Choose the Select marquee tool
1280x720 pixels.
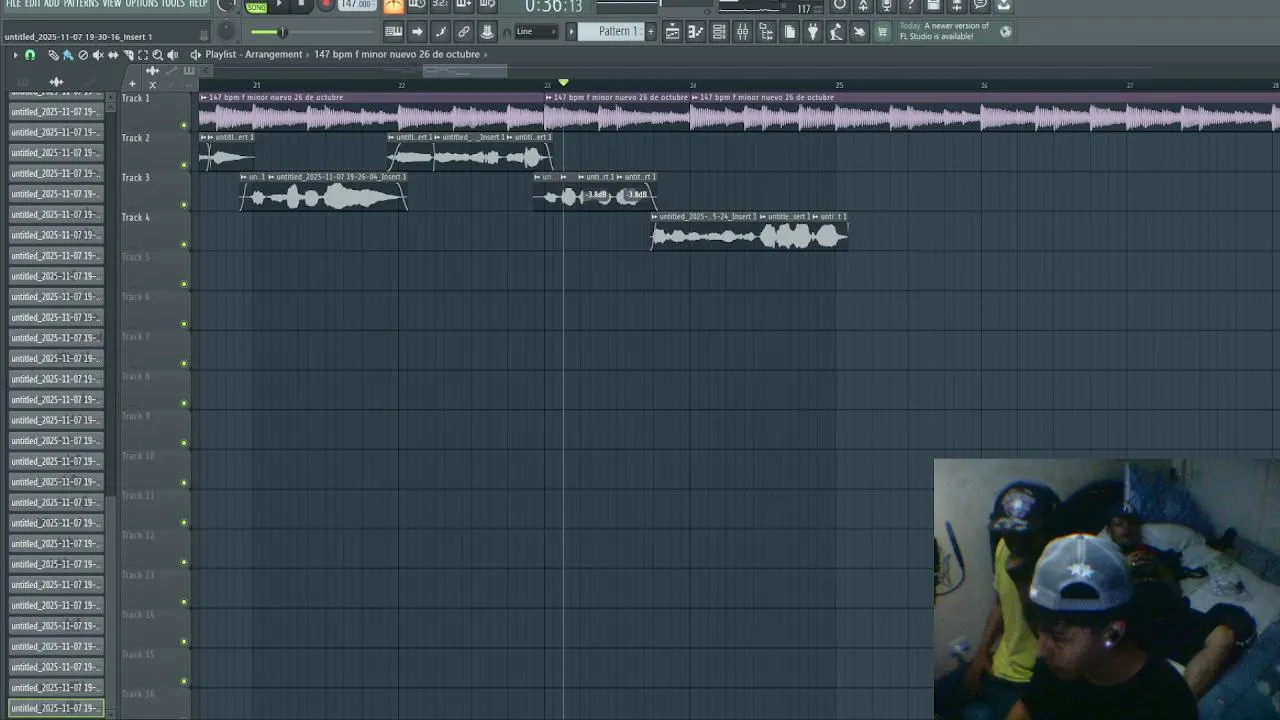(143, 55)
